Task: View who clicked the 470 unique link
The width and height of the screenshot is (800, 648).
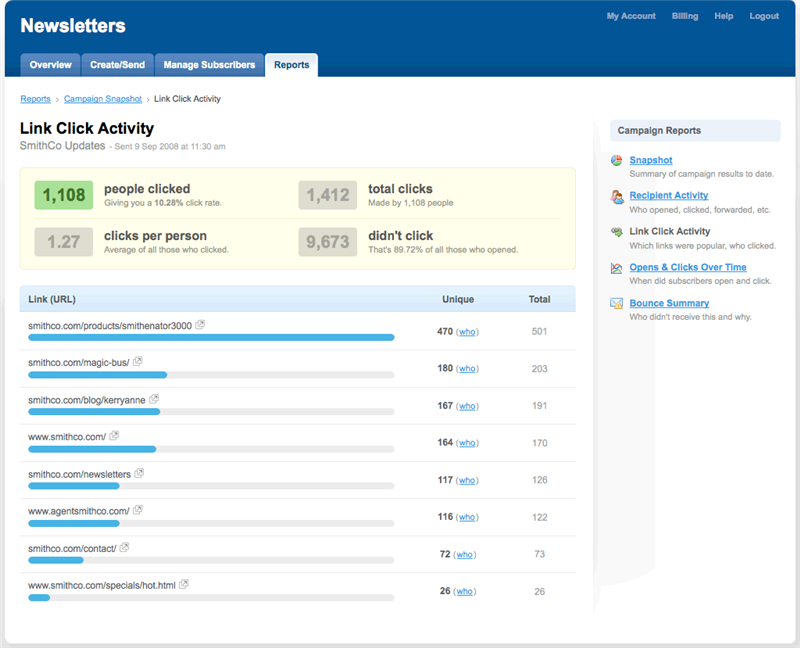Action: tap(467, 332)
